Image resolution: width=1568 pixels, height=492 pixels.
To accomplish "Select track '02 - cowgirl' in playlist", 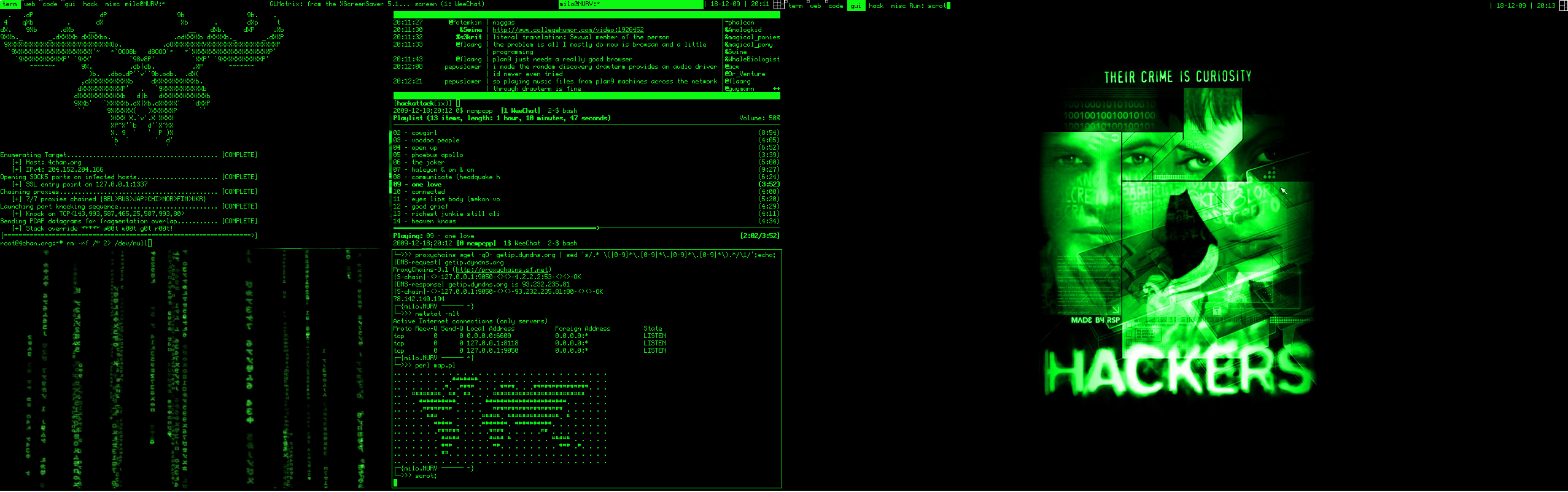I will pos(586,133).
